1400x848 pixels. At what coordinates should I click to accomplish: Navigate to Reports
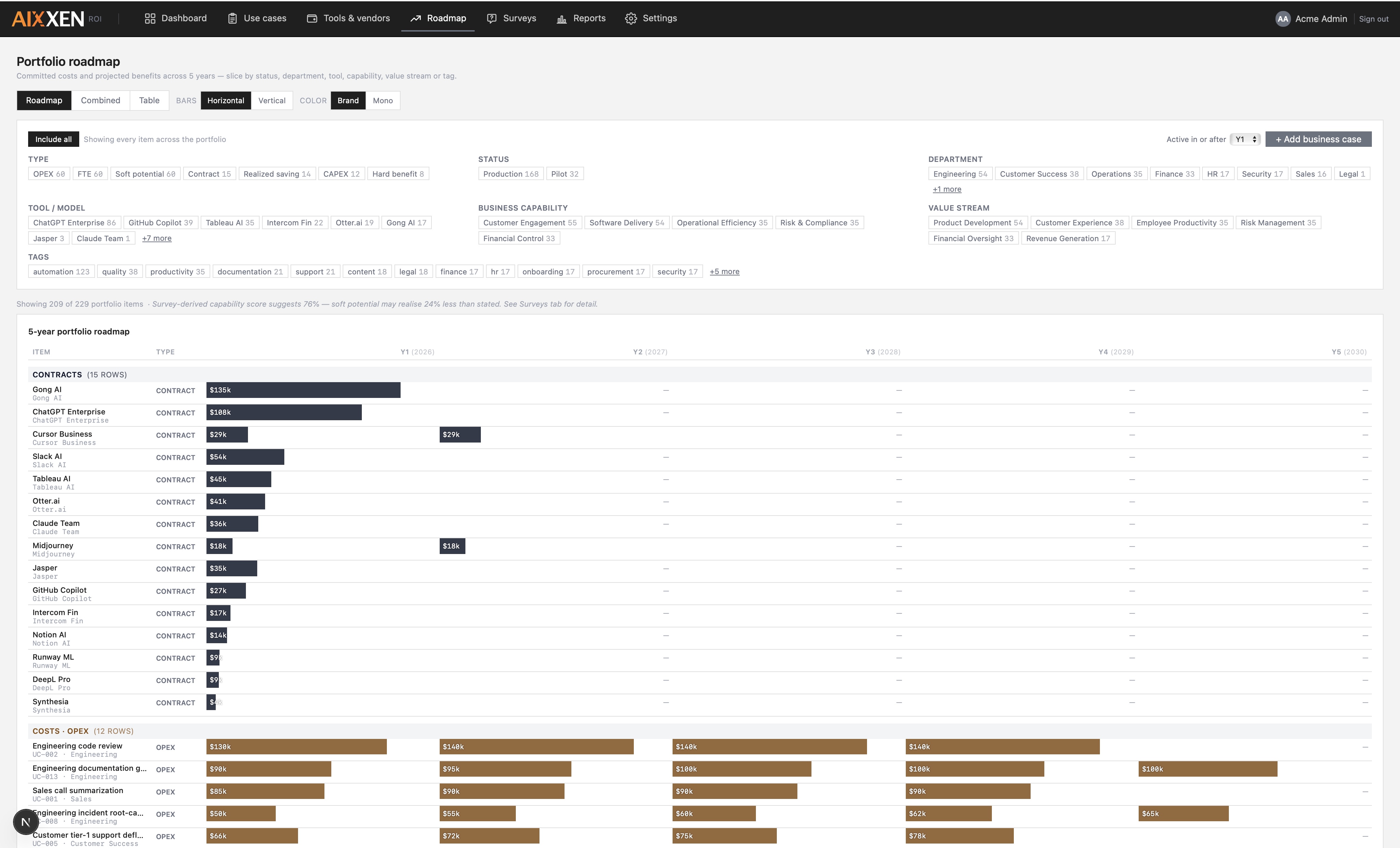tap(581, 18)
